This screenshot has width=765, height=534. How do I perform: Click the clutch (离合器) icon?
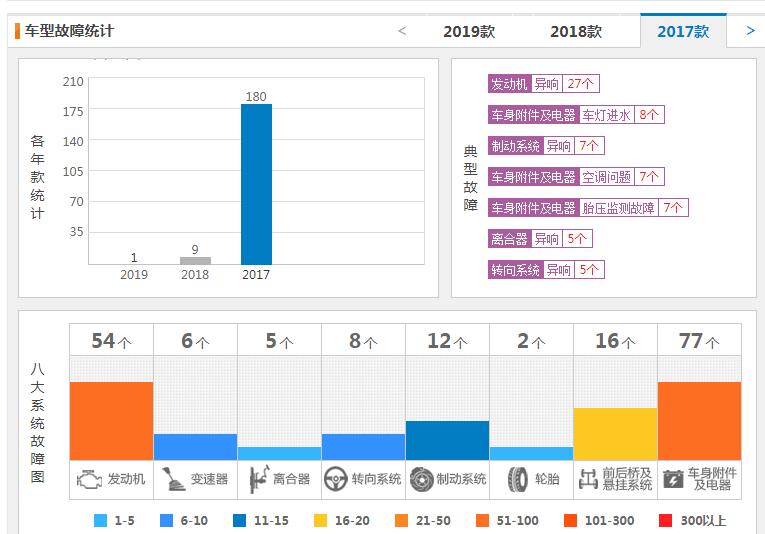pyautogui.click(x=259, y=479)
